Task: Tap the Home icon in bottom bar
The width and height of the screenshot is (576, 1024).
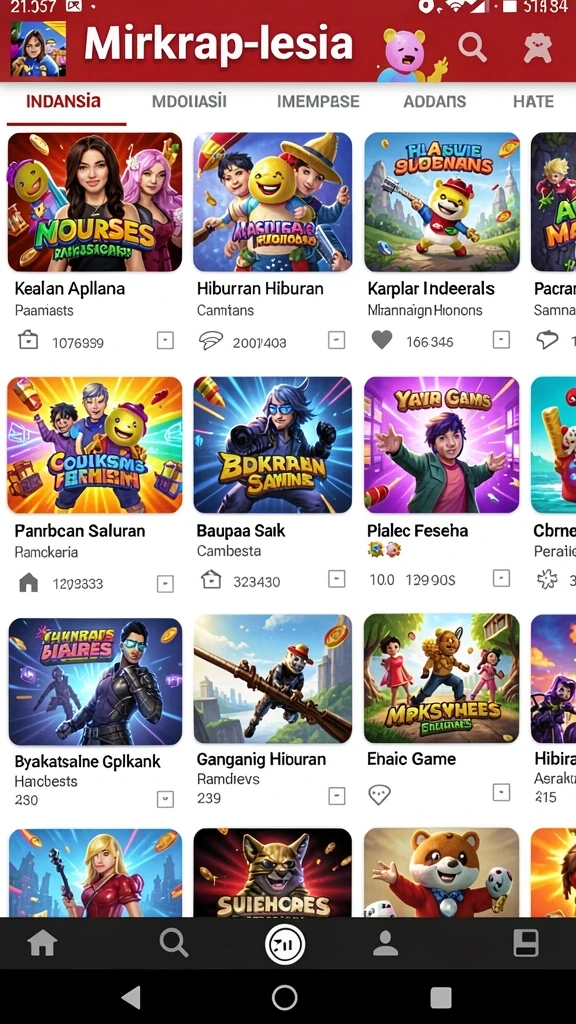Action: (x=42, y=943)
